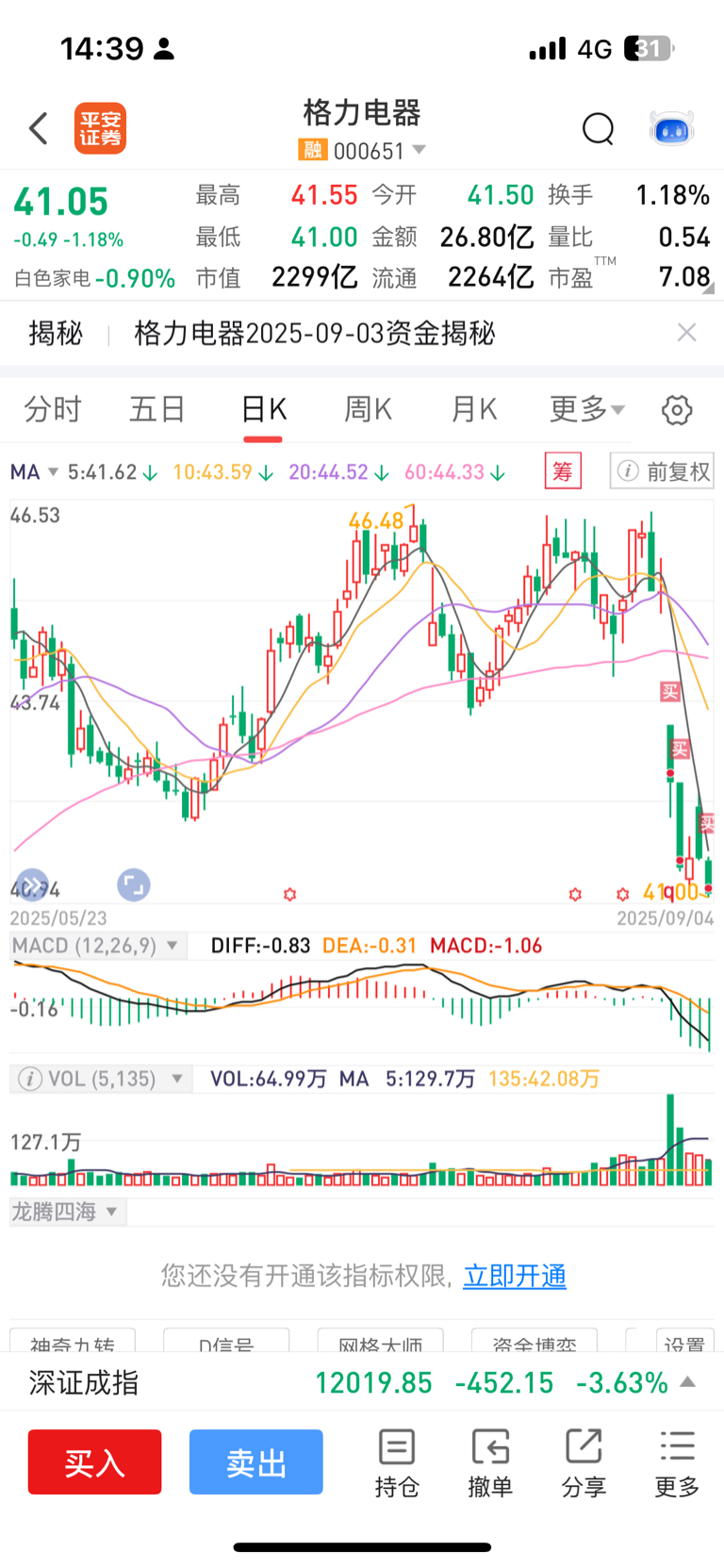The image size is (724, 1568).
Task: Open the 前复权 adjustment selector
Action: pyautogui.click(x=662, y=470)
